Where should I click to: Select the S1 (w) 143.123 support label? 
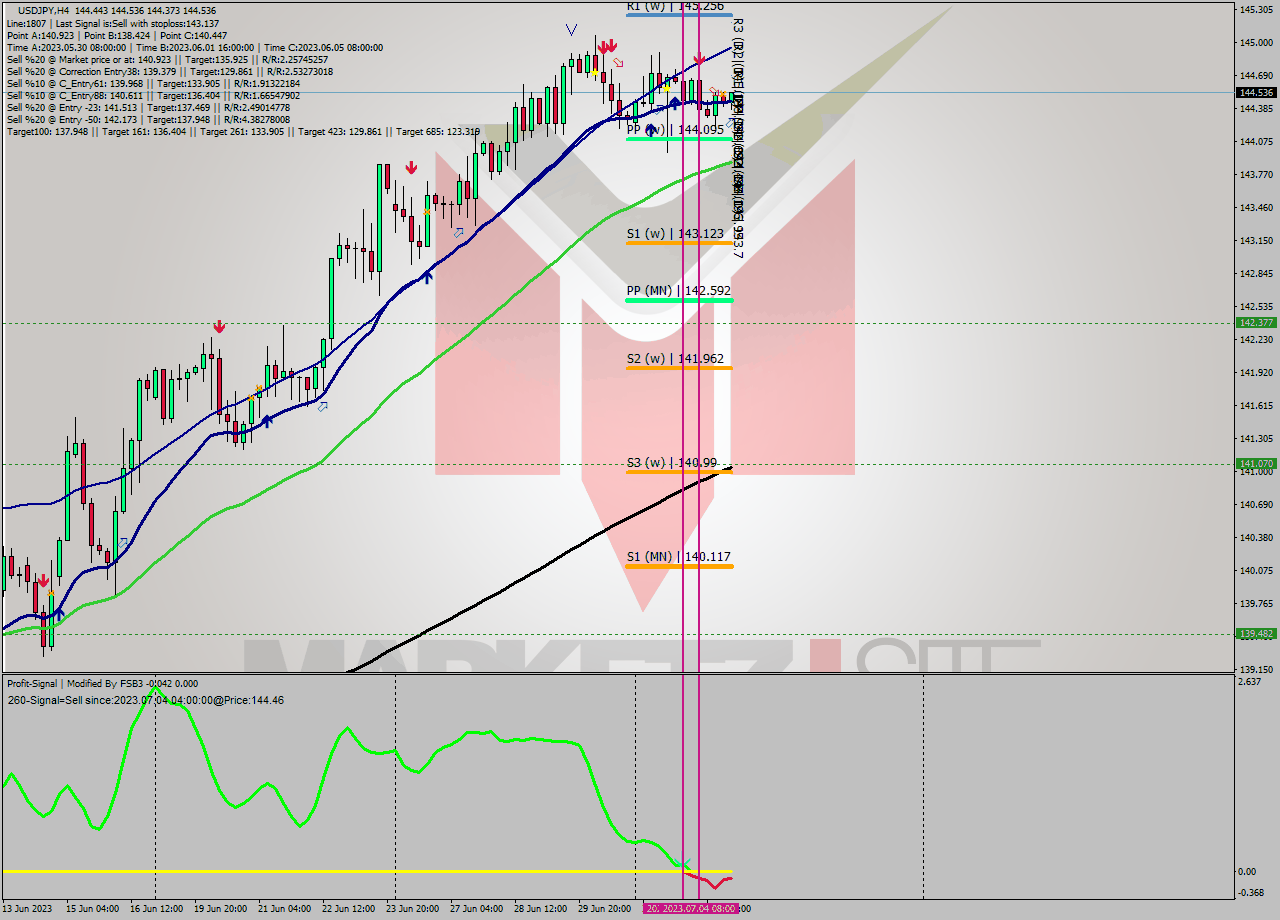click(675, 234)
